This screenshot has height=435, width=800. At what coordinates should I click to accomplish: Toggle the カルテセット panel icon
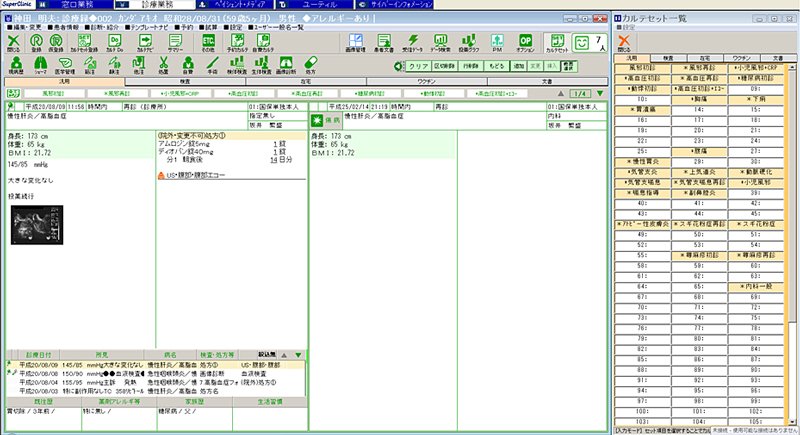[557, 43]
